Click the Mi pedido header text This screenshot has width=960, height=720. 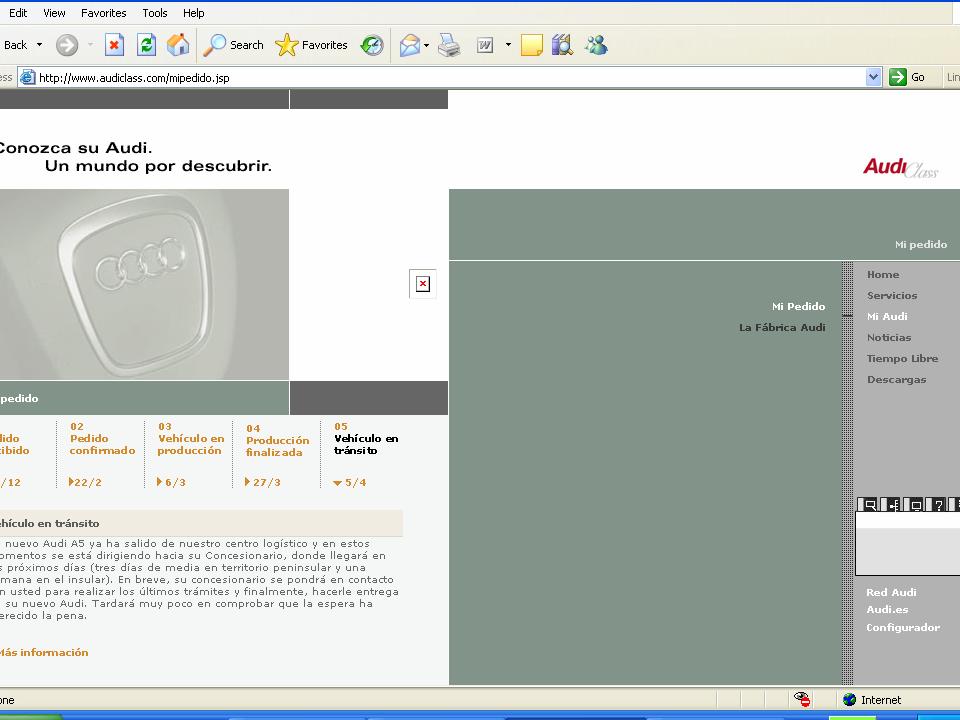921,245
